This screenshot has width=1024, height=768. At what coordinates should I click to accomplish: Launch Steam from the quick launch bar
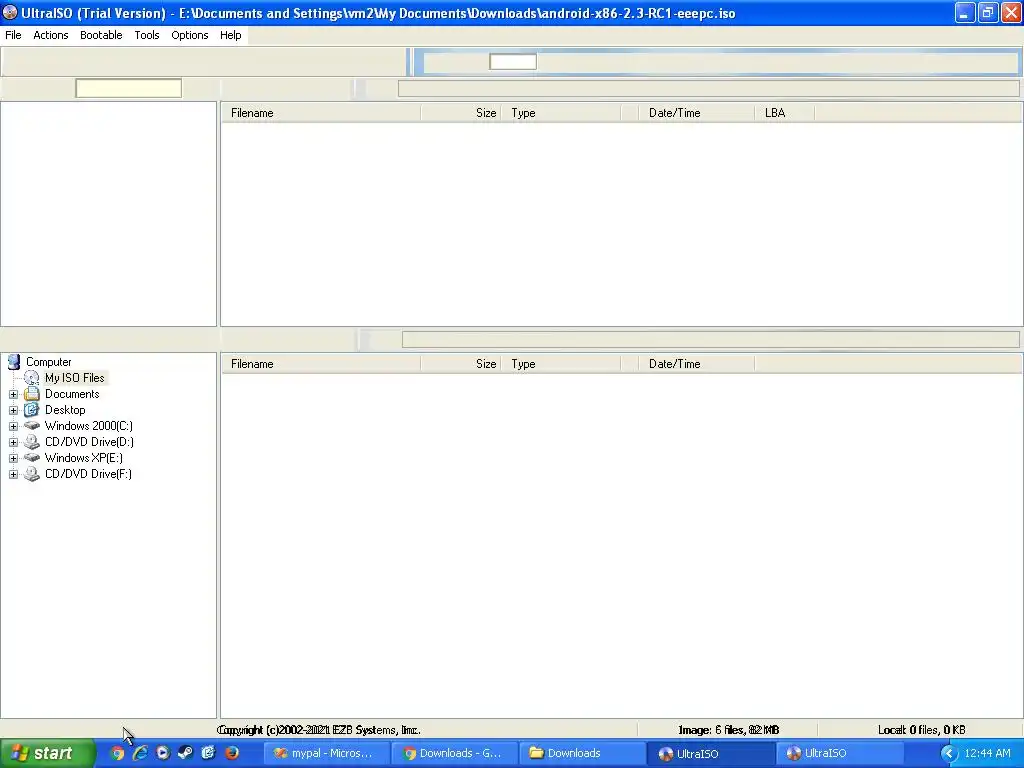pos(185,753)
